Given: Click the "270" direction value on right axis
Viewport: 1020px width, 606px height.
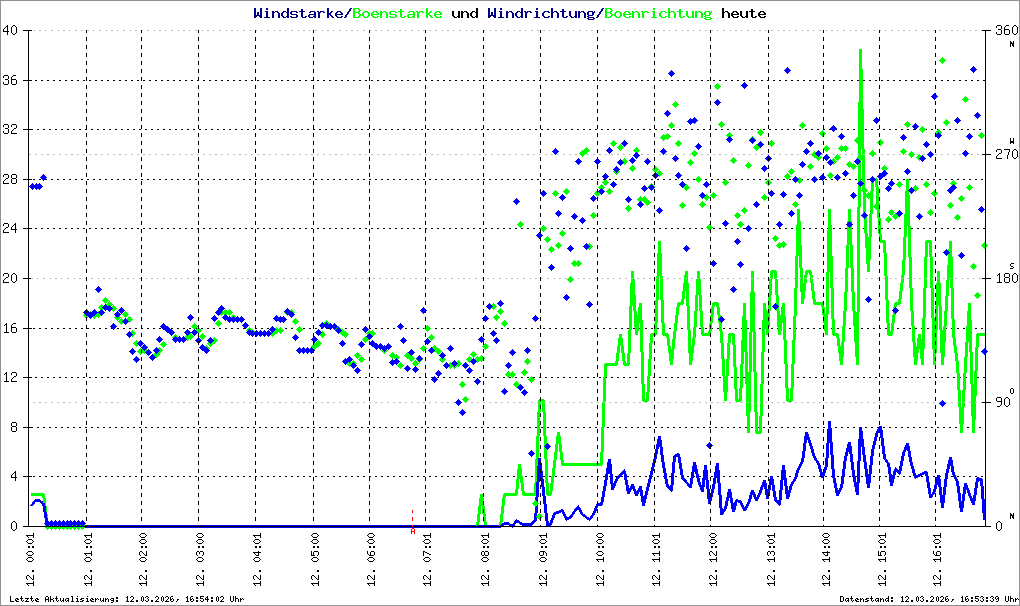Looking at the screenshot, I should (x=1004, y=155).
